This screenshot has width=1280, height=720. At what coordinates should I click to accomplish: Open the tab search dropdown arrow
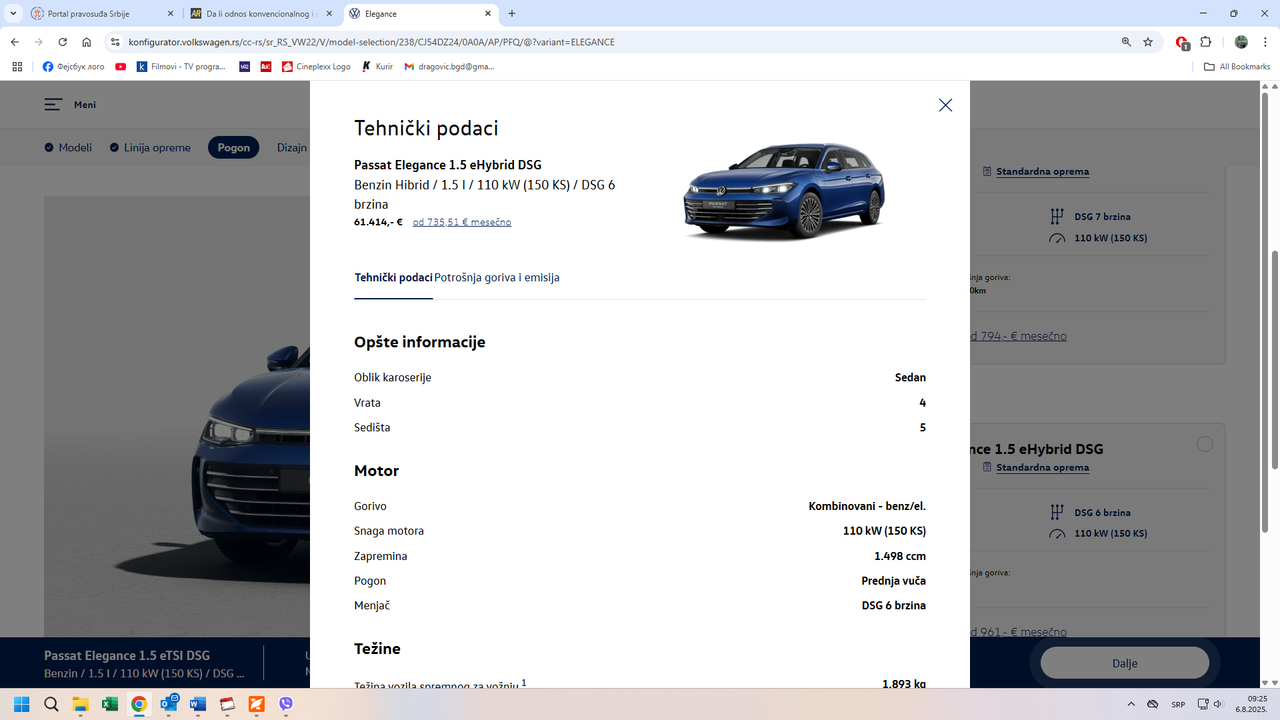click(13, 14)
